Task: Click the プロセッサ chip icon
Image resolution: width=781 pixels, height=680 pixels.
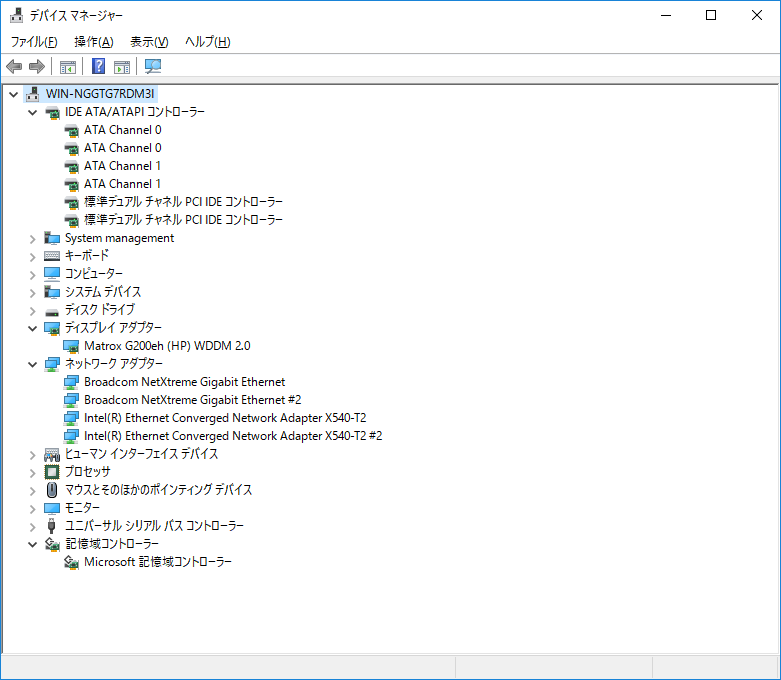Action: tap(52, 472)
